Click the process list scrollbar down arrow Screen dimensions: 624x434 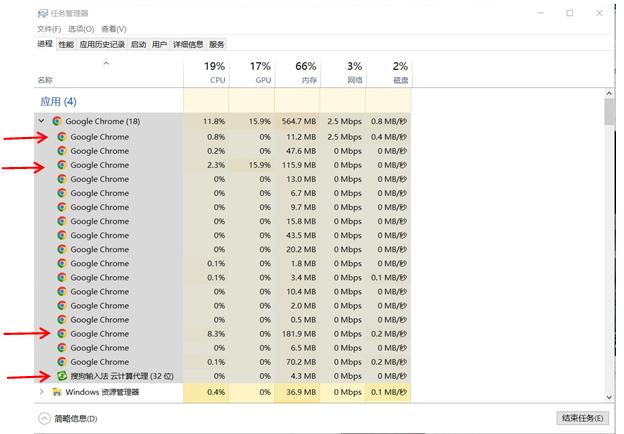point(609,397)
